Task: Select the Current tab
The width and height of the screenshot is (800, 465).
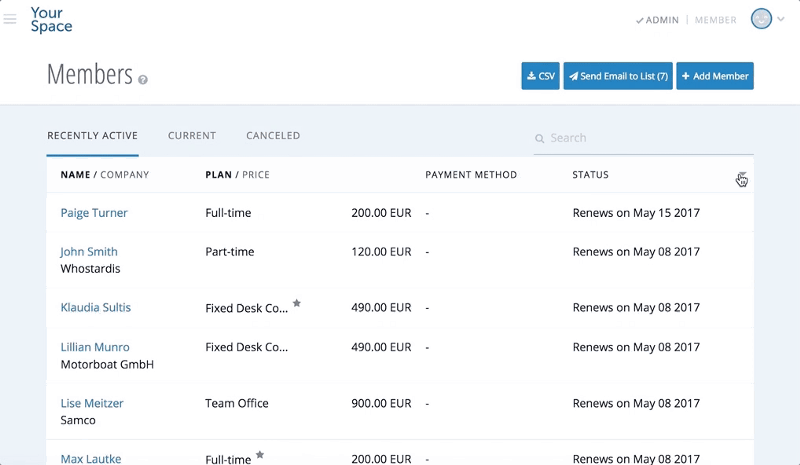Action: (192, 136)
